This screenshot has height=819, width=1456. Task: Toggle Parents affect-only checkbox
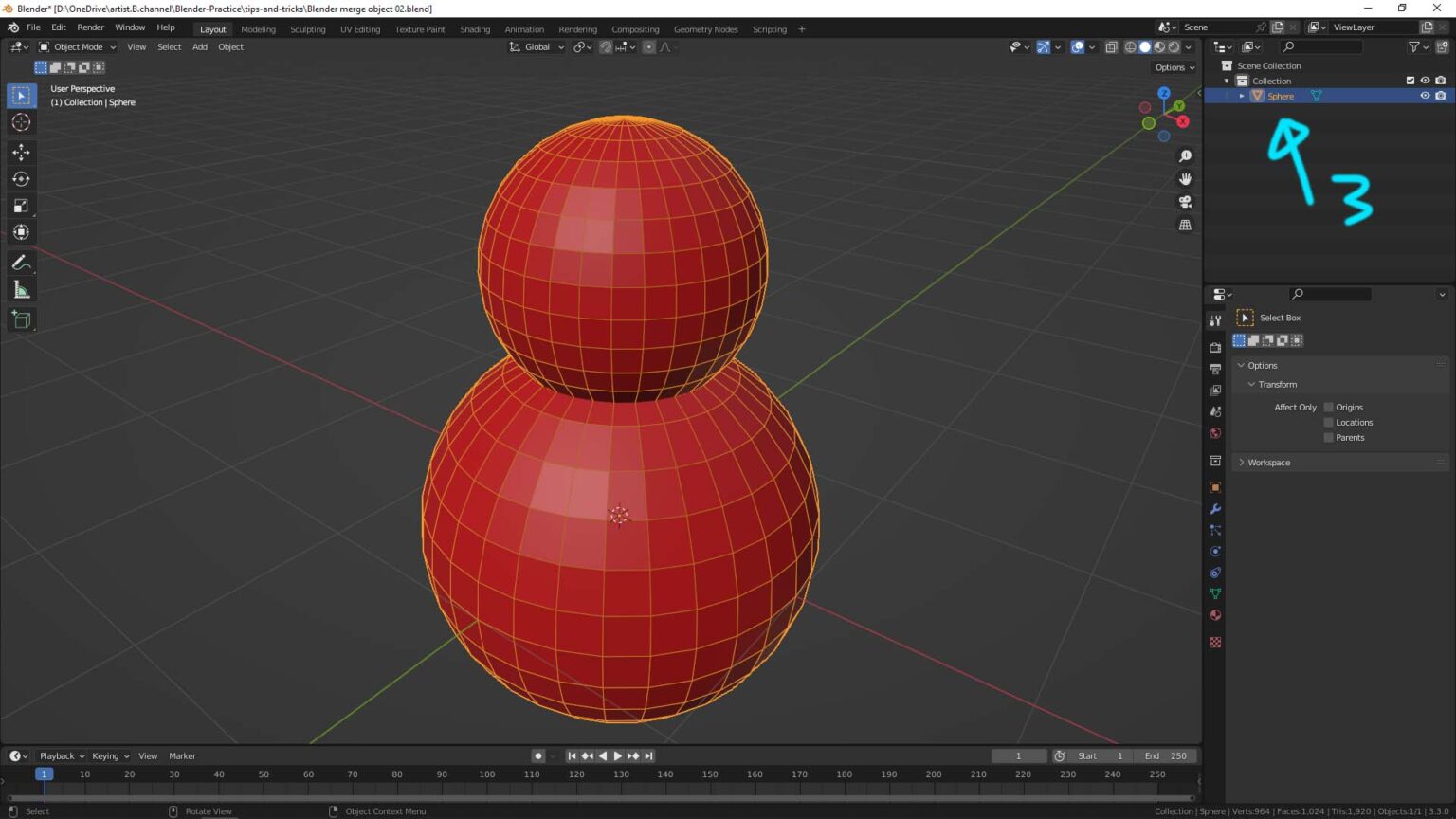click(1328, 437)
